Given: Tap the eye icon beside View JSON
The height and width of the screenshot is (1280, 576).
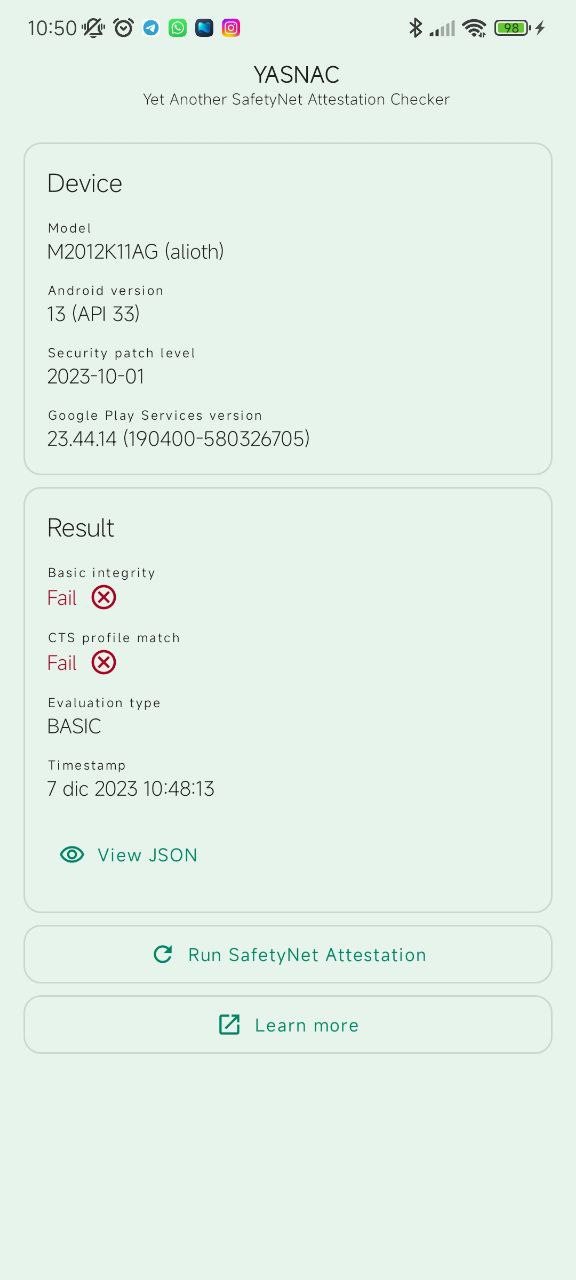Looking at the screenshot, I should [x=72, y=854].
